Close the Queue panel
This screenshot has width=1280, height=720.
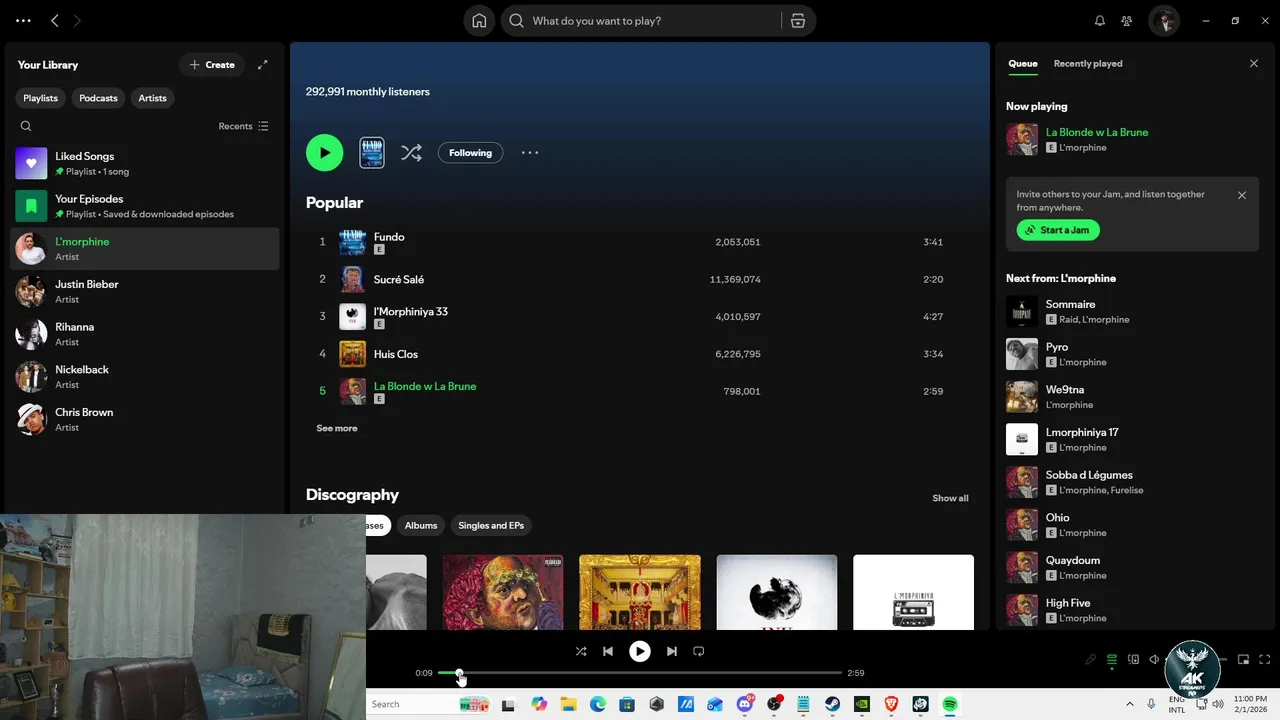pyautogui.click(x=1254, y=64)
